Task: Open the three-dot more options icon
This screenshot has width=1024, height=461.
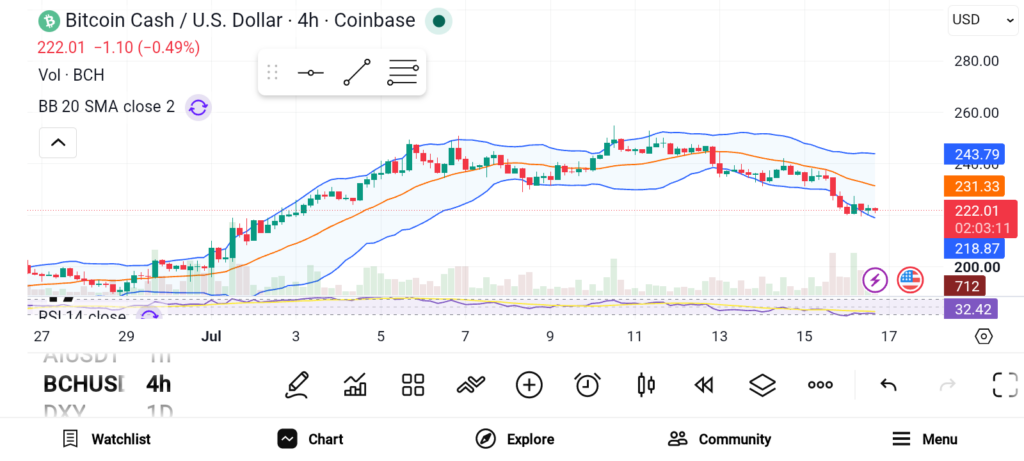Action: pyautogui.click(x=820, y=385)
